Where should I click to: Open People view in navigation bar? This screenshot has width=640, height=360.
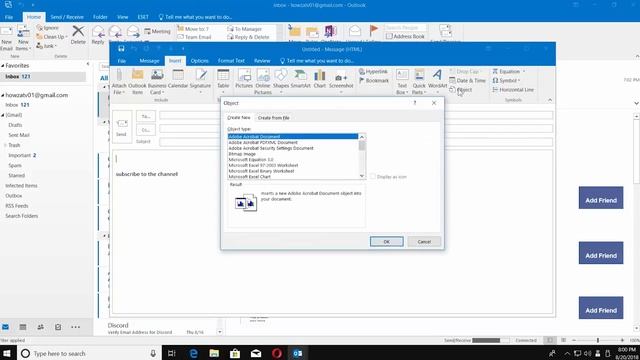40,327
